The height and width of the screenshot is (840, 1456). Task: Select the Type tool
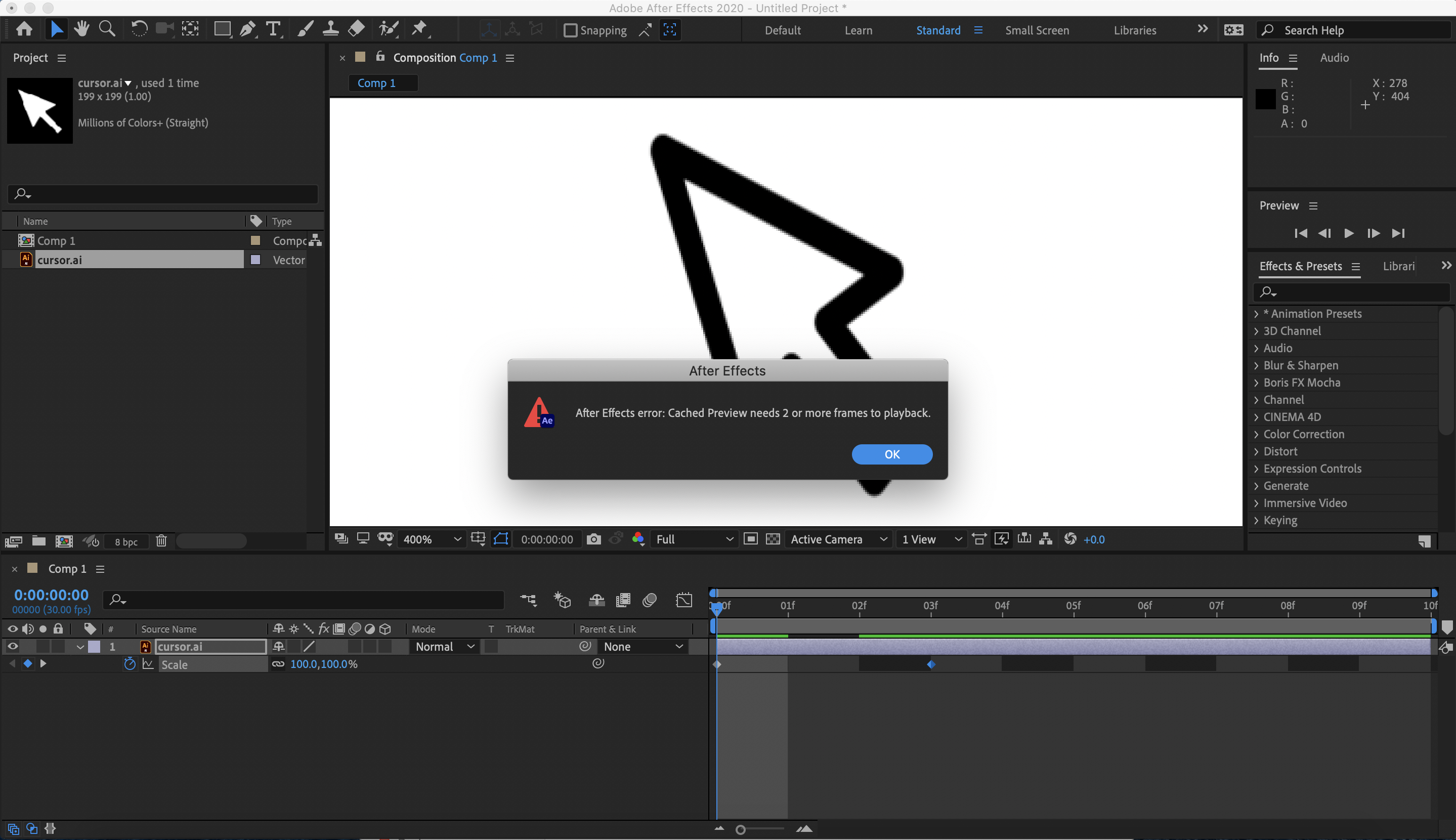[x=273, y=28]
